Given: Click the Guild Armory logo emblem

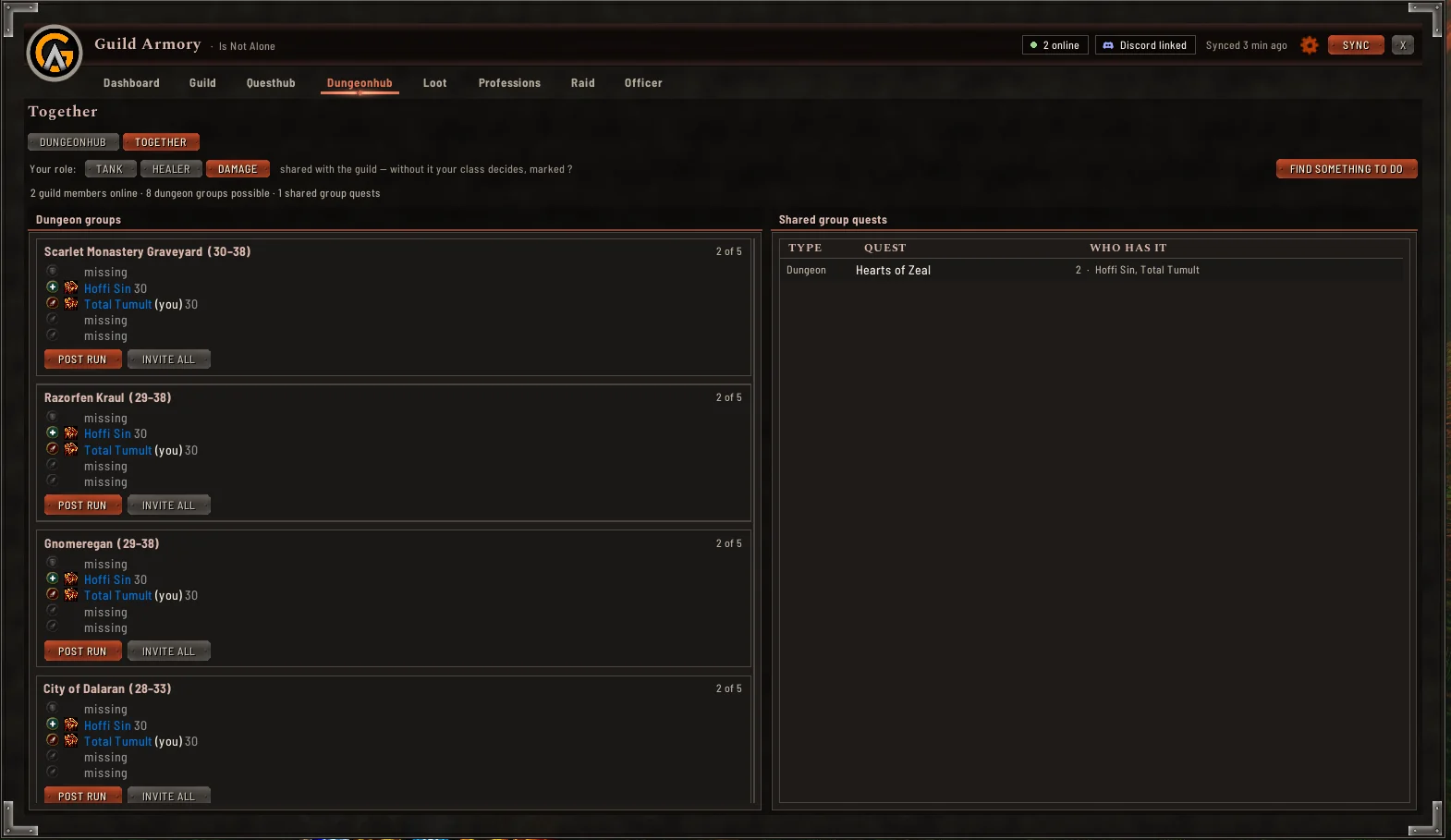Looking at the screenshot, I should (x=55, y=54).
